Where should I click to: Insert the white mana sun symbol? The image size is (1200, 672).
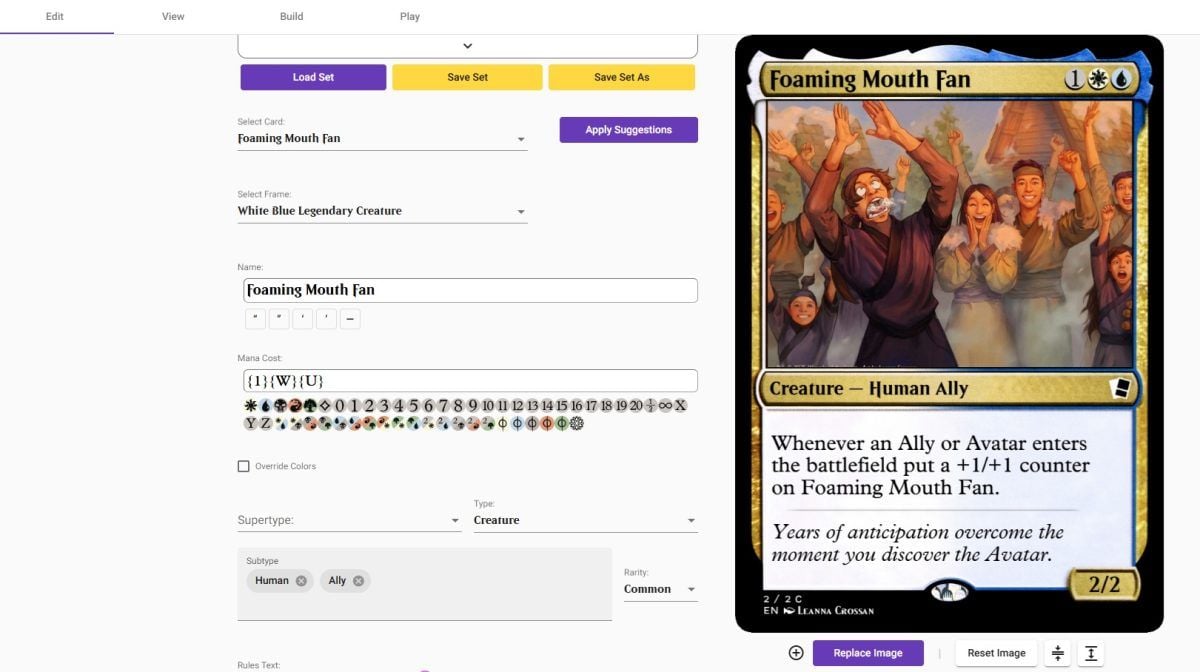point(251,406)
